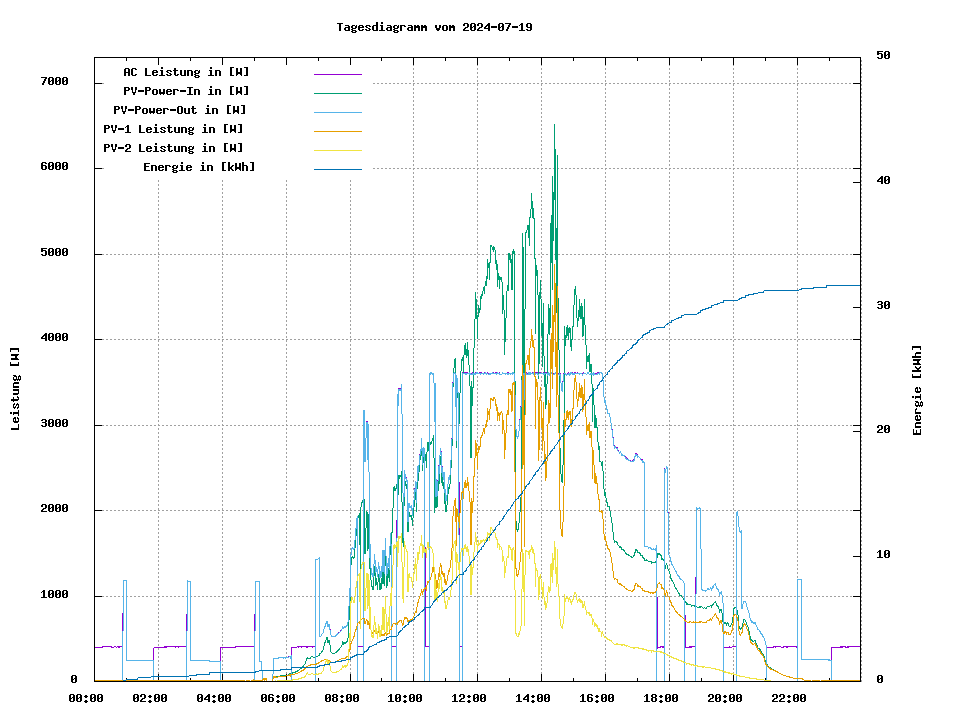960x720 pixels.
Task: Pick the 'PV-2 Leistung in [W]' legend label
Action: [173, 148]
